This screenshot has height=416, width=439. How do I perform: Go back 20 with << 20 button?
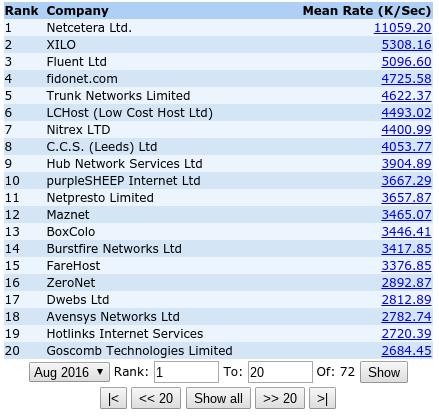156,398
